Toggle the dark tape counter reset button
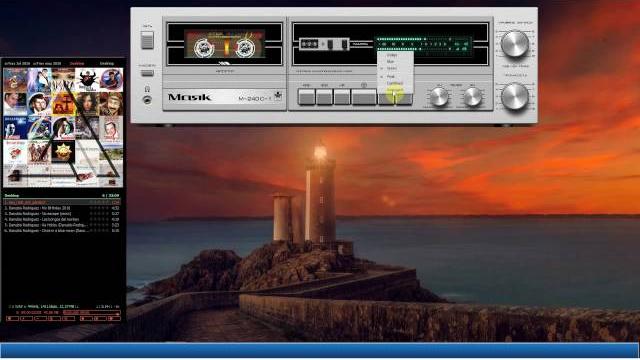This screenshot has height=360, width=640. [x=330, y=44]
